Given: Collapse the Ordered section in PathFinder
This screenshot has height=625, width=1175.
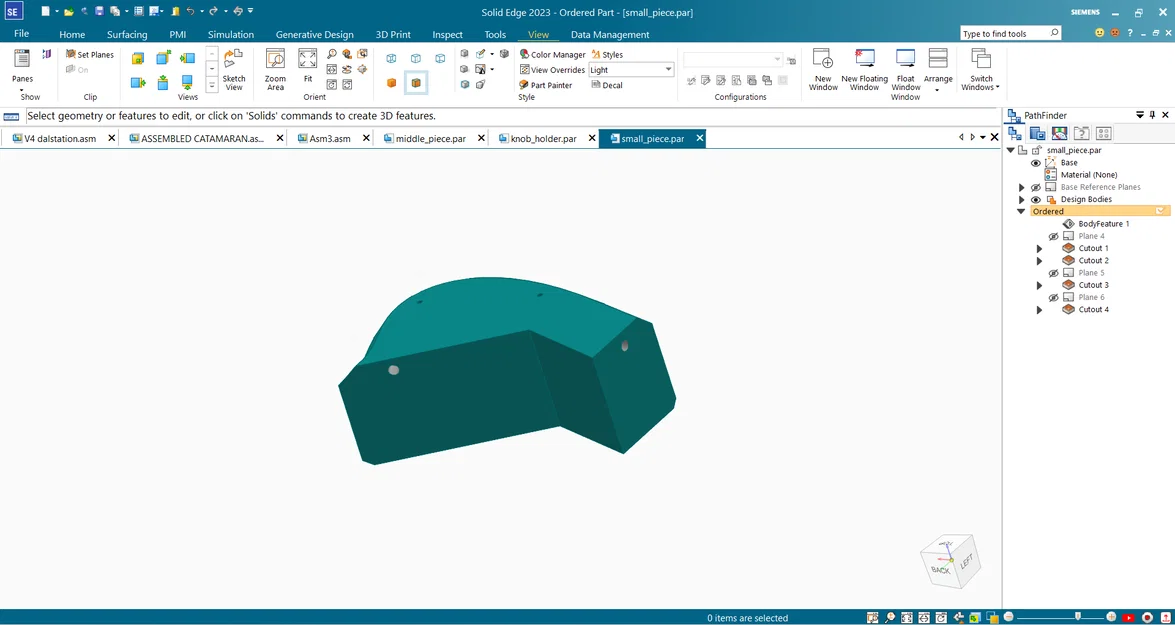Looking at the screenshot, I should 1021,212.
